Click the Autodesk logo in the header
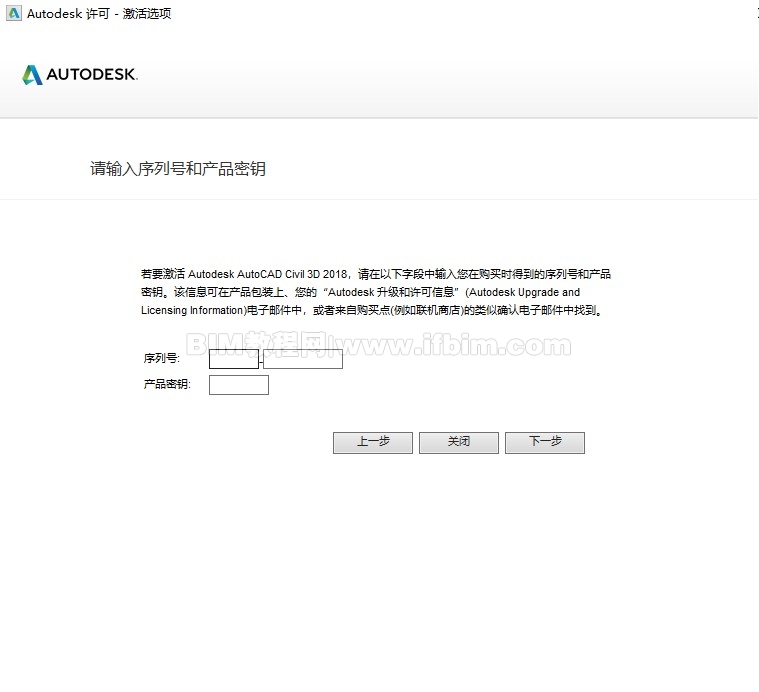This screenshot has height=692, width=759. point(80,75)
